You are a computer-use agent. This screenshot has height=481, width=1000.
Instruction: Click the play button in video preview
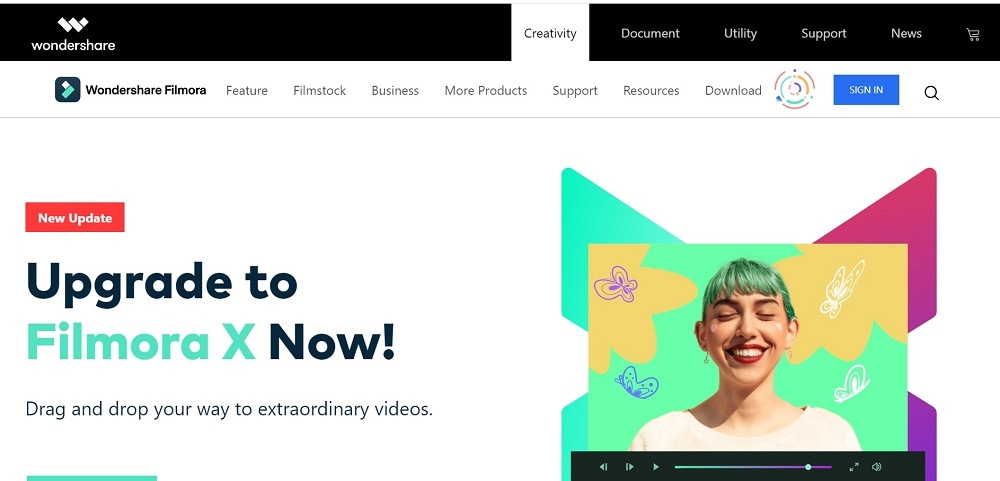[656, 467]
